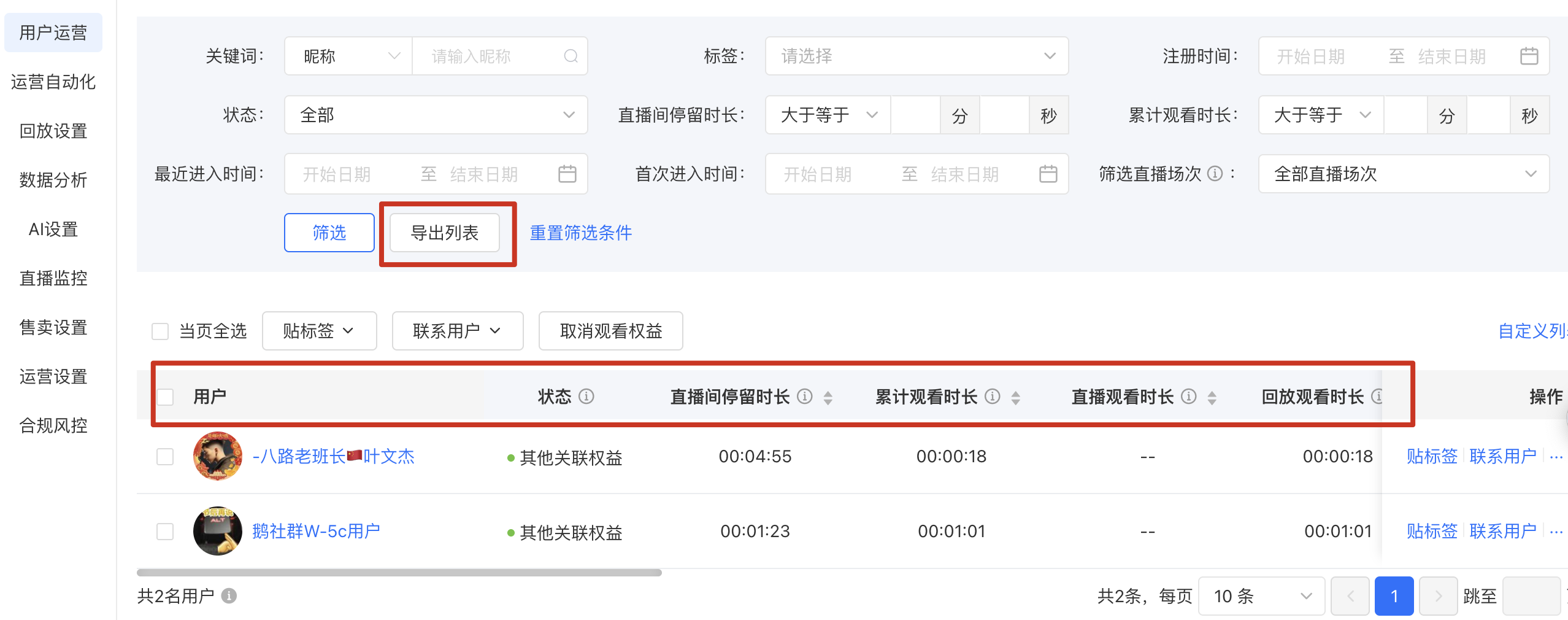Sort by 累计观看时长 column arrows
Image resolution: width=1568 pixels, height=620 pixels.
[1015, 397]
